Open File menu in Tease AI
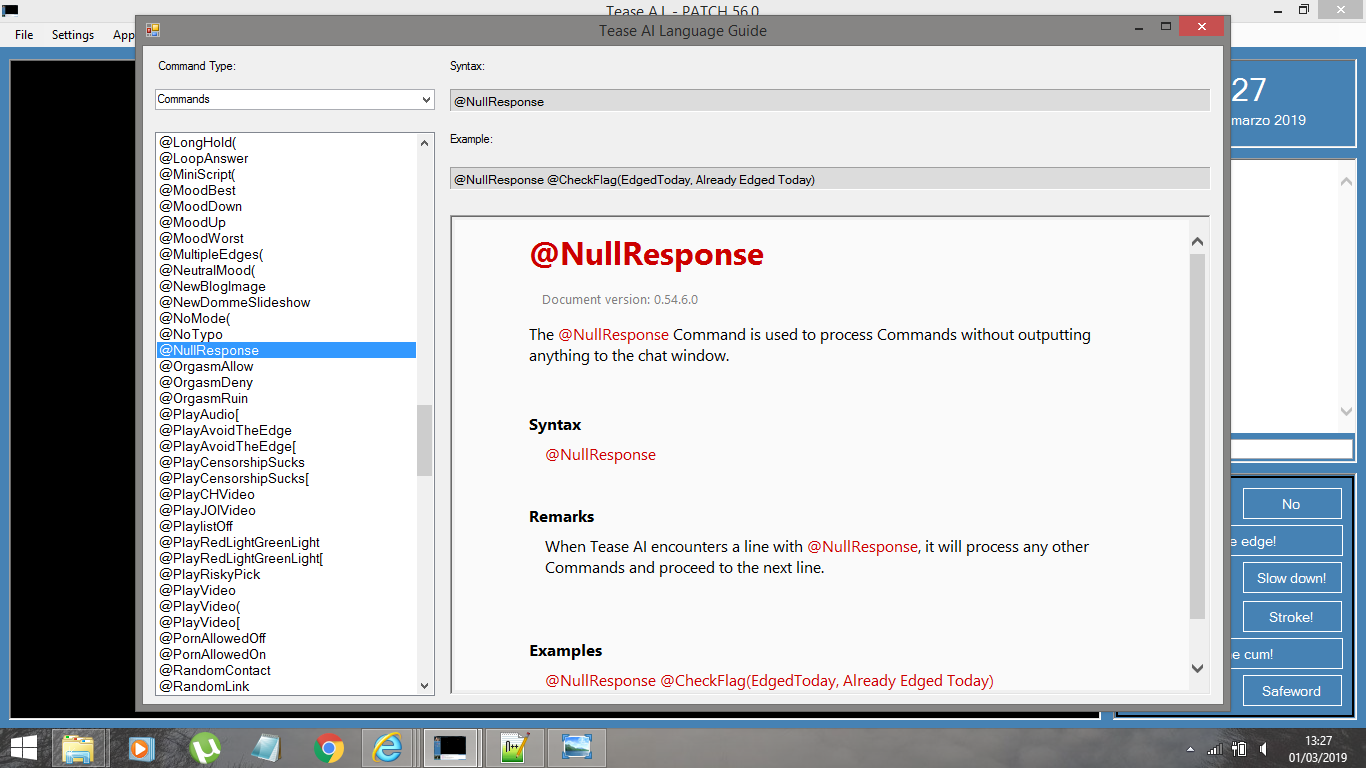 coord(24,34)
